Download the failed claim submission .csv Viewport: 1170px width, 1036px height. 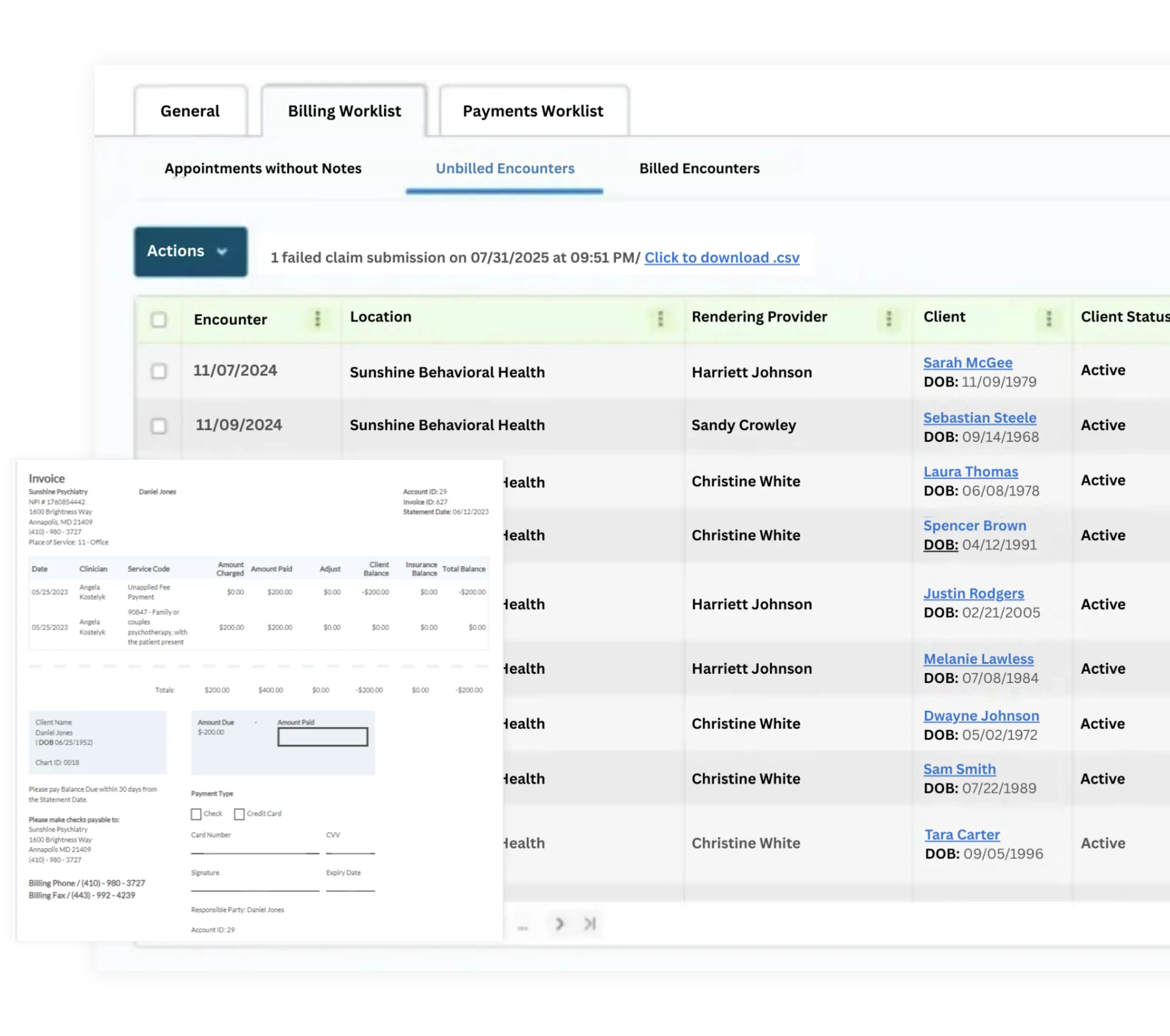pyautogui.click(x=722, y=257)
